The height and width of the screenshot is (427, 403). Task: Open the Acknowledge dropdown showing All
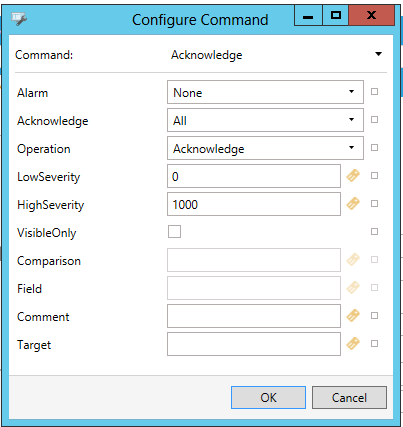click(265, 120)
